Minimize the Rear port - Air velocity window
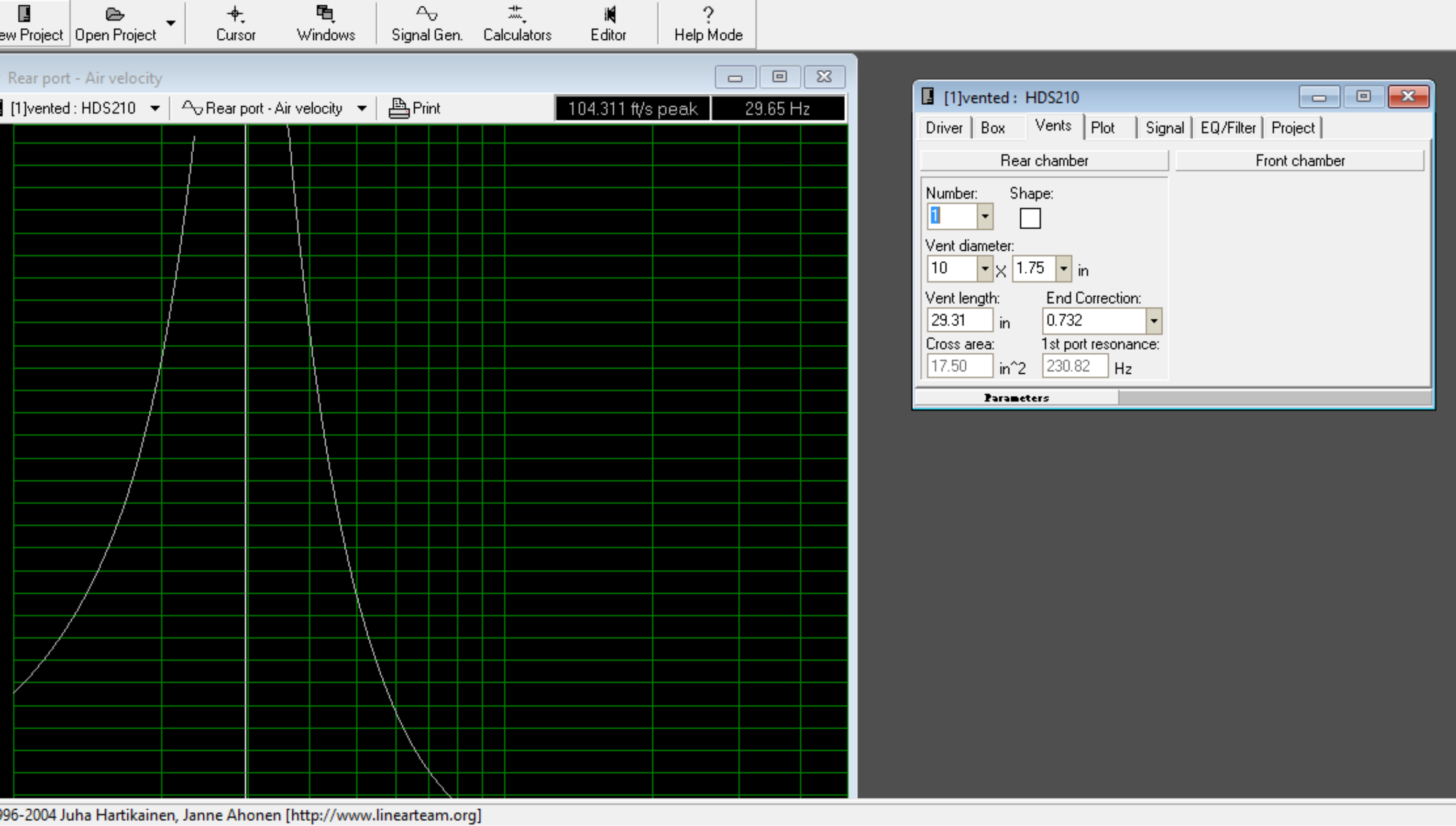 (x=735, y=76)
